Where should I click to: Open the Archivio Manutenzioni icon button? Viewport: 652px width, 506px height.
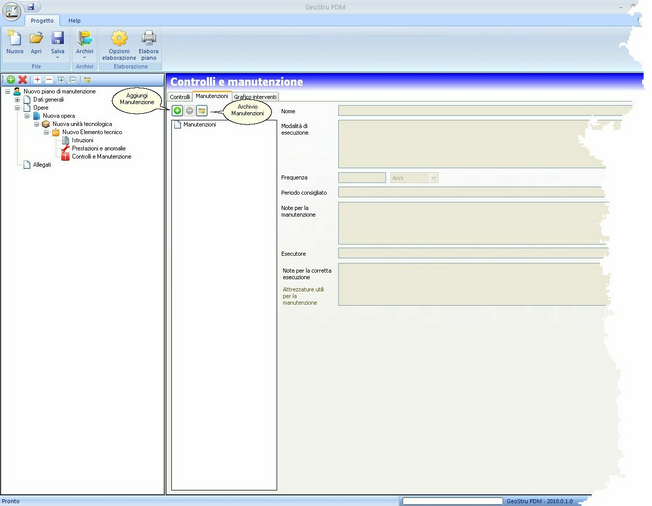point(202,111)
